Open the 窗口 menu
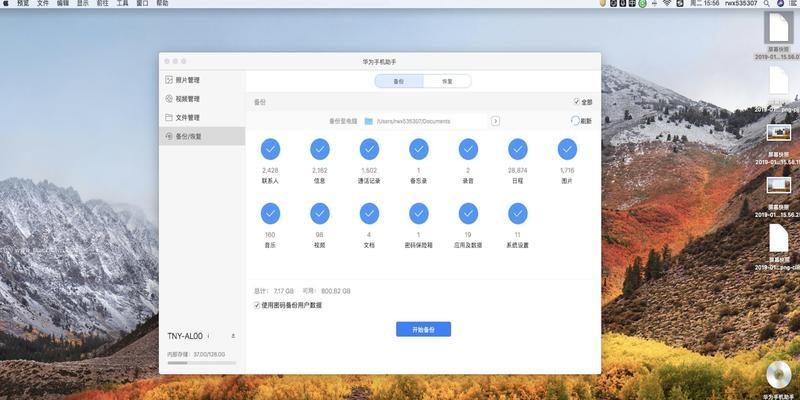Viewport: 800px width, 400px height. pyautogui.click(x=142, y=3)
